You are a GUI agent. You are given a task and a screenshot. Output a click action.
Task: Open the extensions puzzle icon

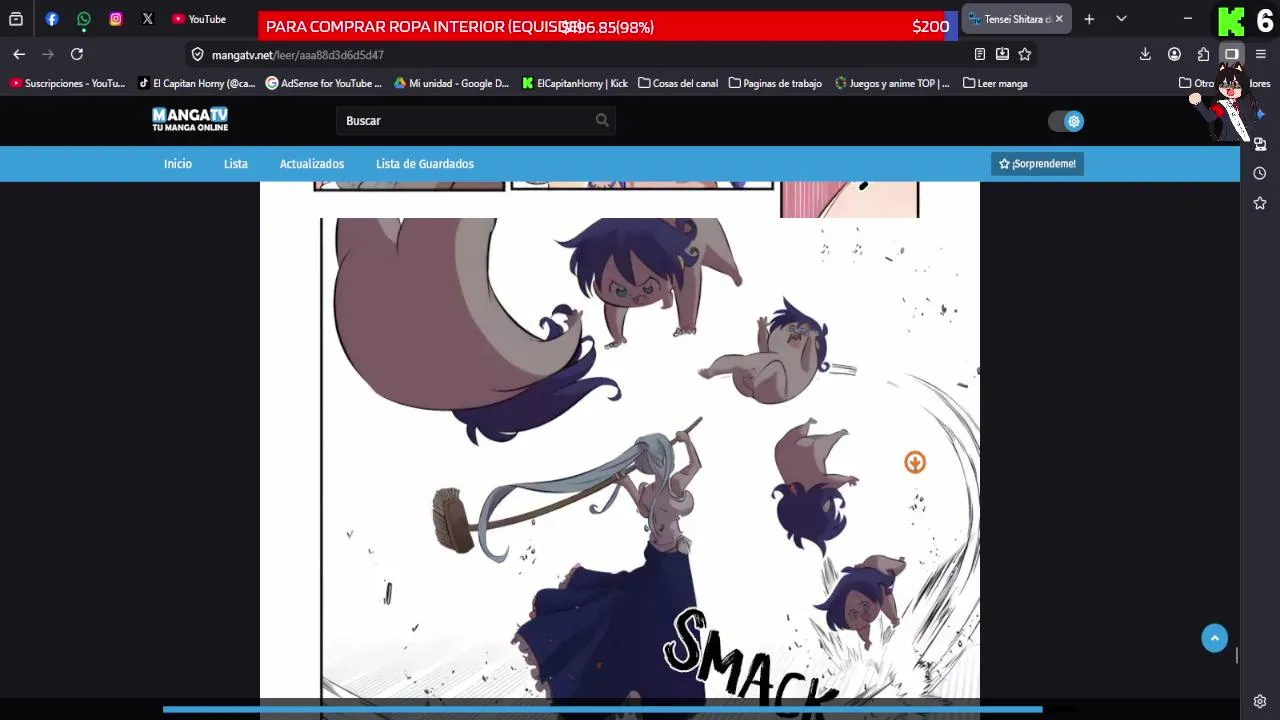click(1203, 54)
